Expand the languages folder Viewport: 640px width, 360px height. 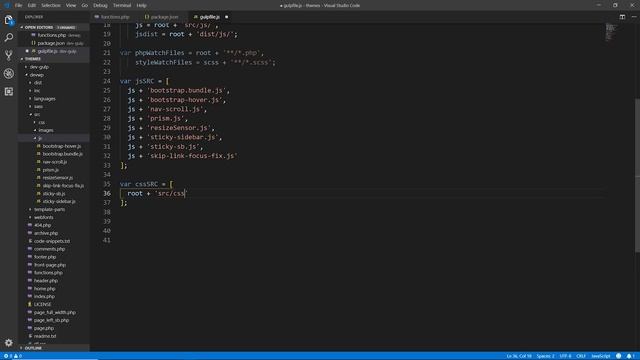53,99
